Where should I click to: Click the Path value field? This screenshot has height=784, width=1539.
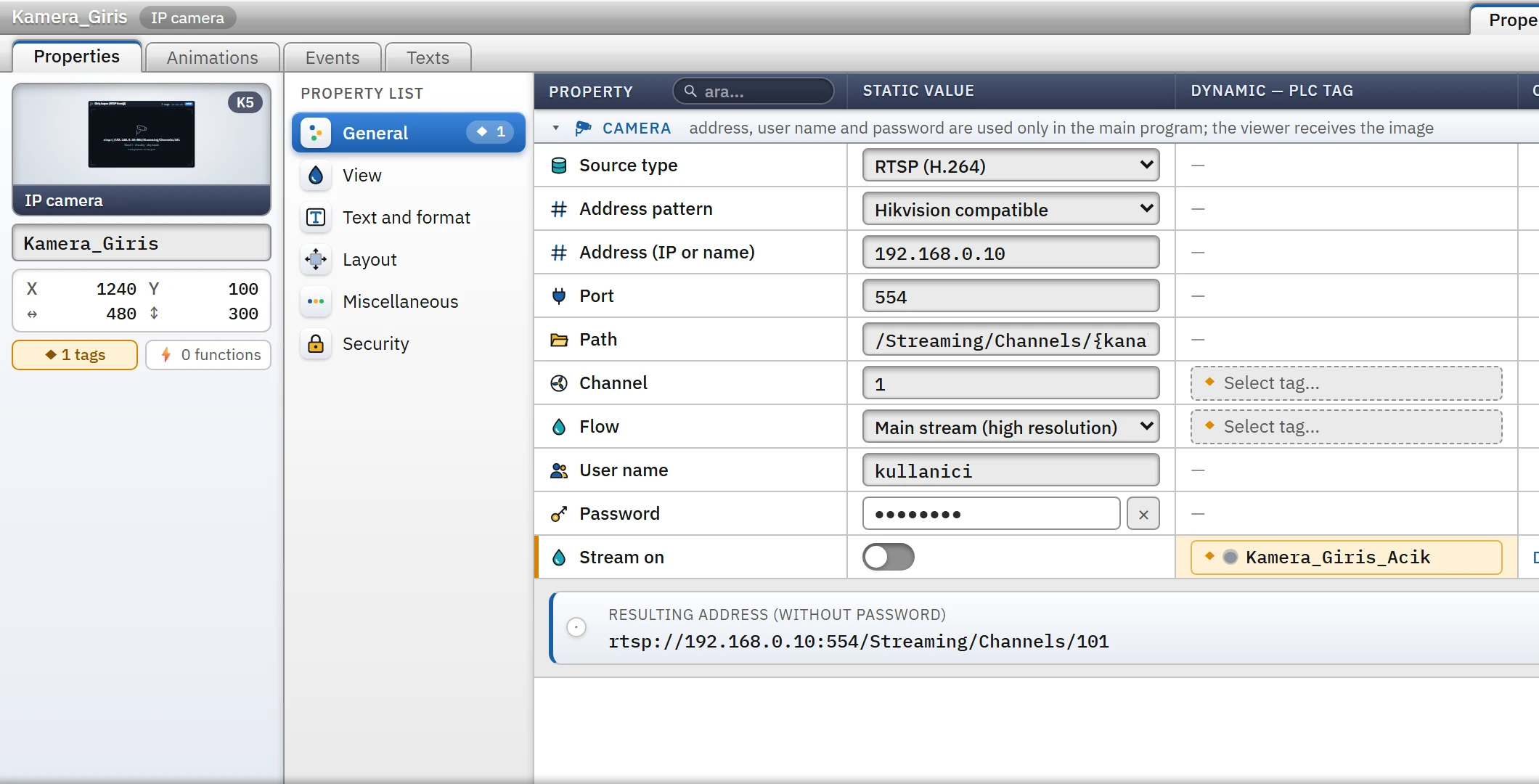pyautogui.click(x=1011, y=340)
